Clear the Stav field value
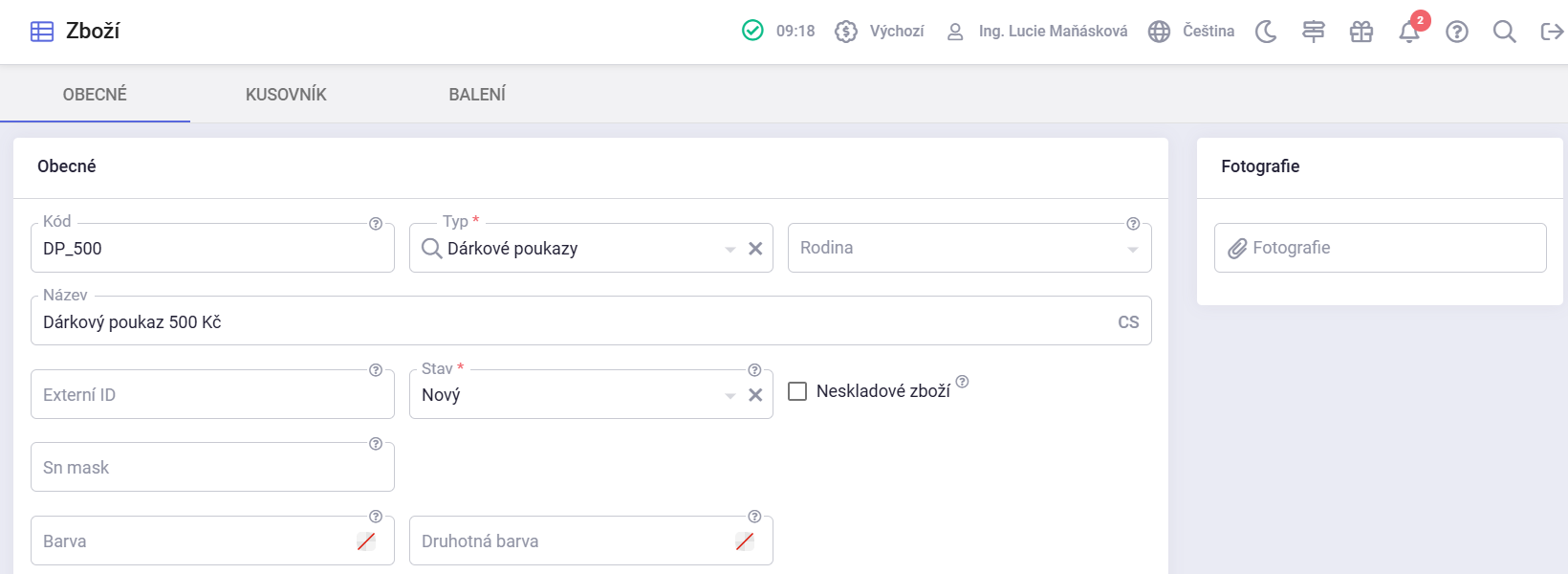 pos(755,395)
